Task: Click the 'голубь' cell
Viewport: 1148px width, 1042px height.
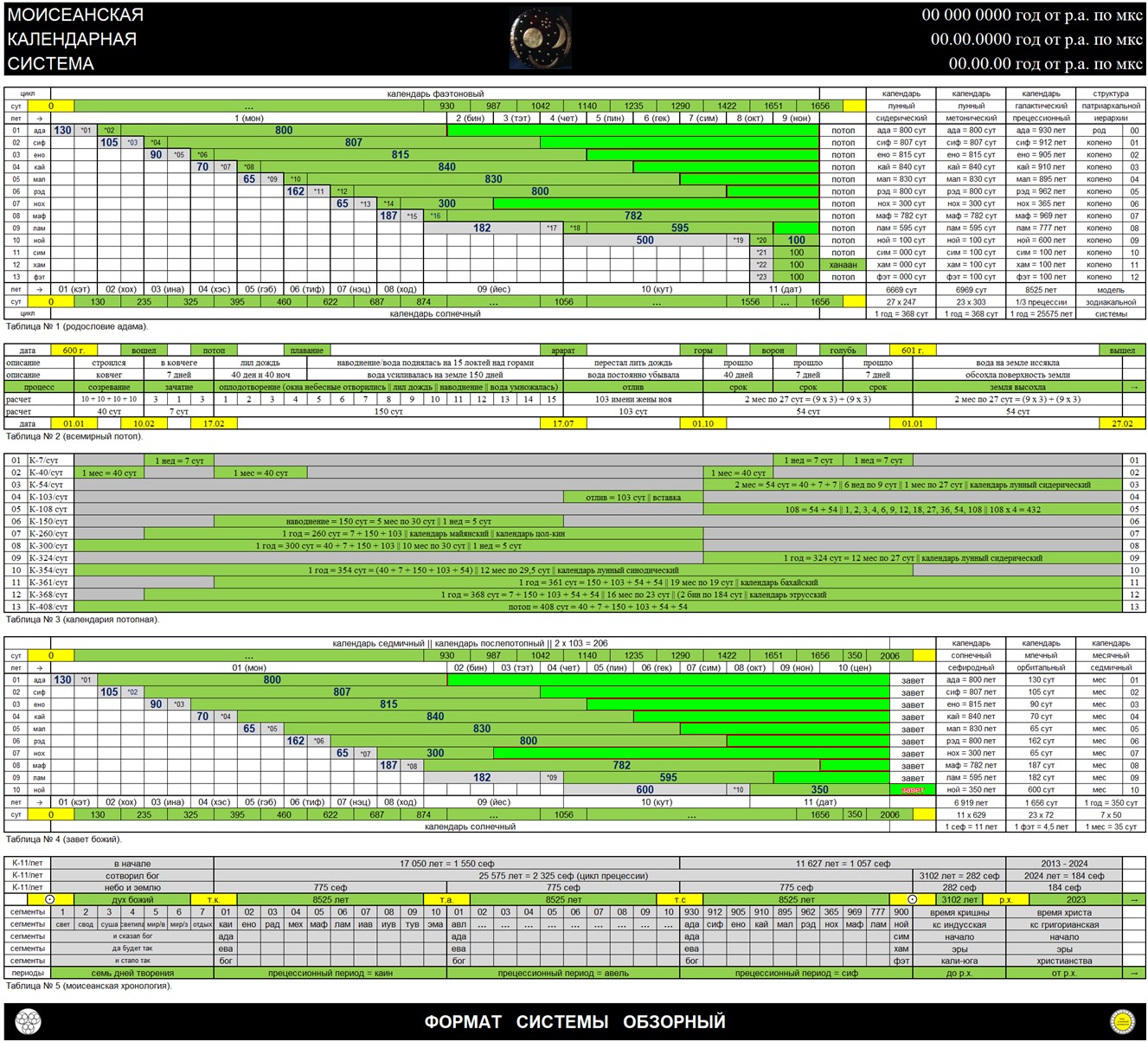Action: click(x=843, y=351)
